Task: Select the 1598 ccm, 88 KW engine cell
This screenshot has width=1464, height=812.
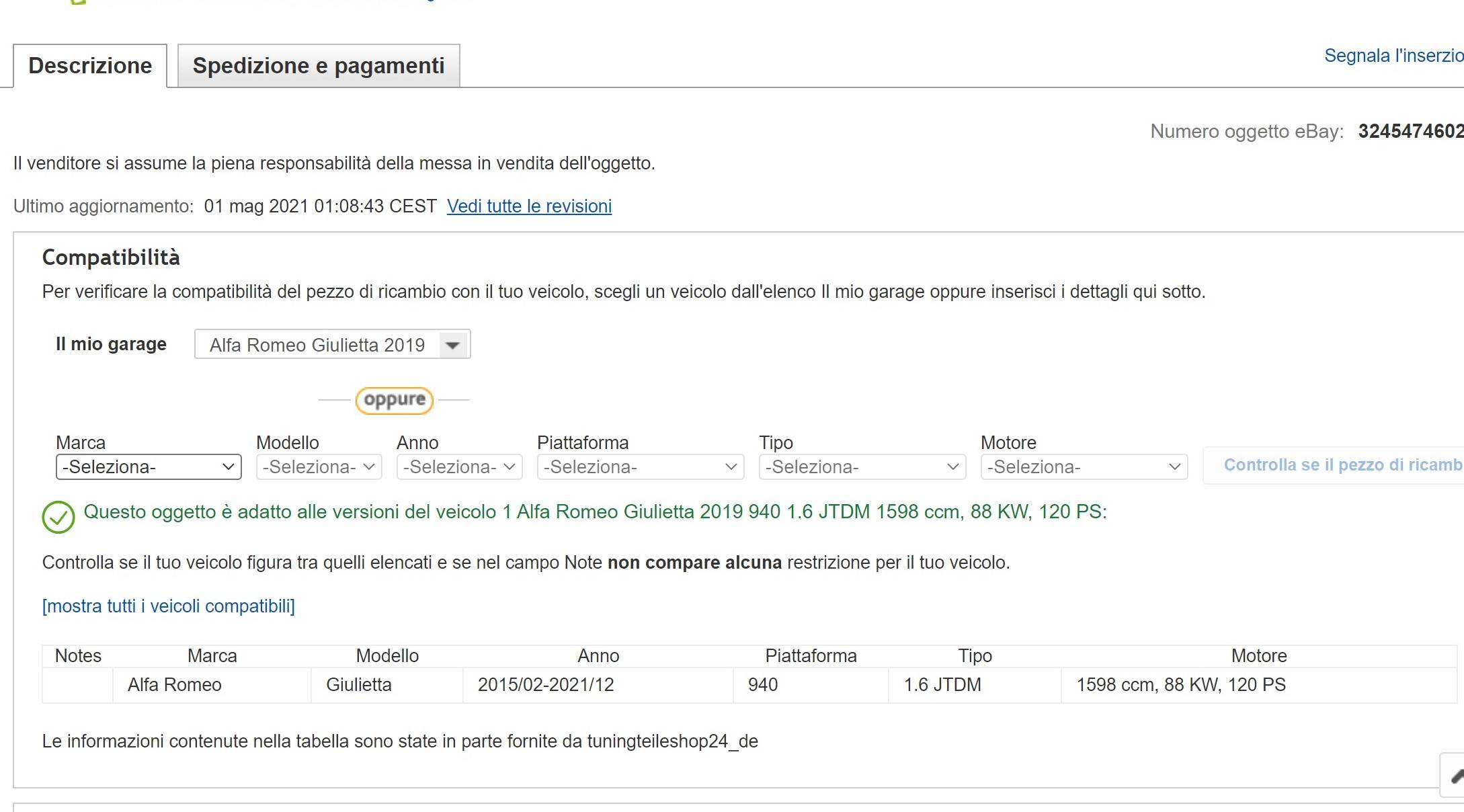Action: point(1259,685)
